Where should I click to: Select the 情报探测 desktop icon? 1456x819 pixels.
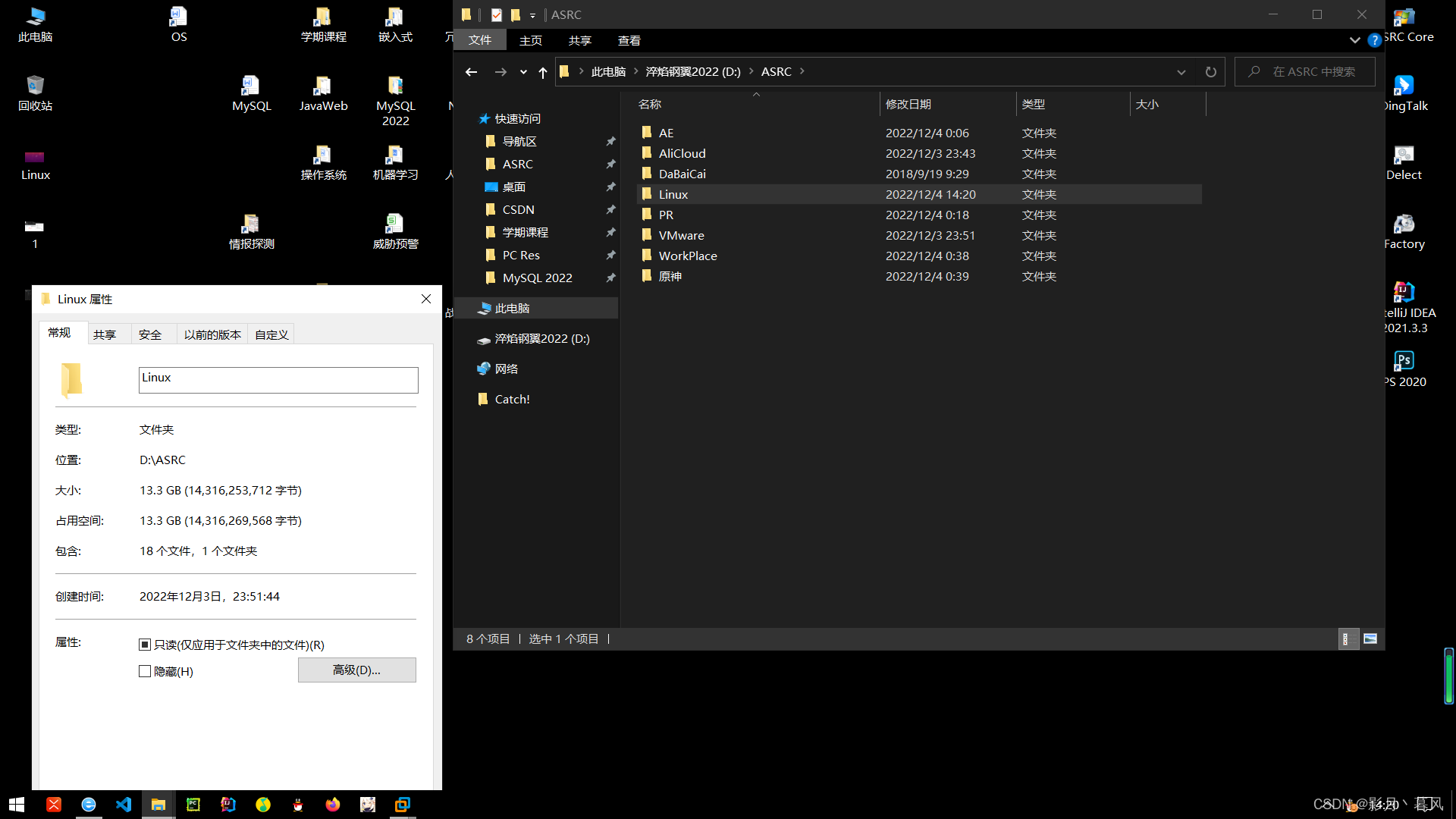tap(251, 231)
